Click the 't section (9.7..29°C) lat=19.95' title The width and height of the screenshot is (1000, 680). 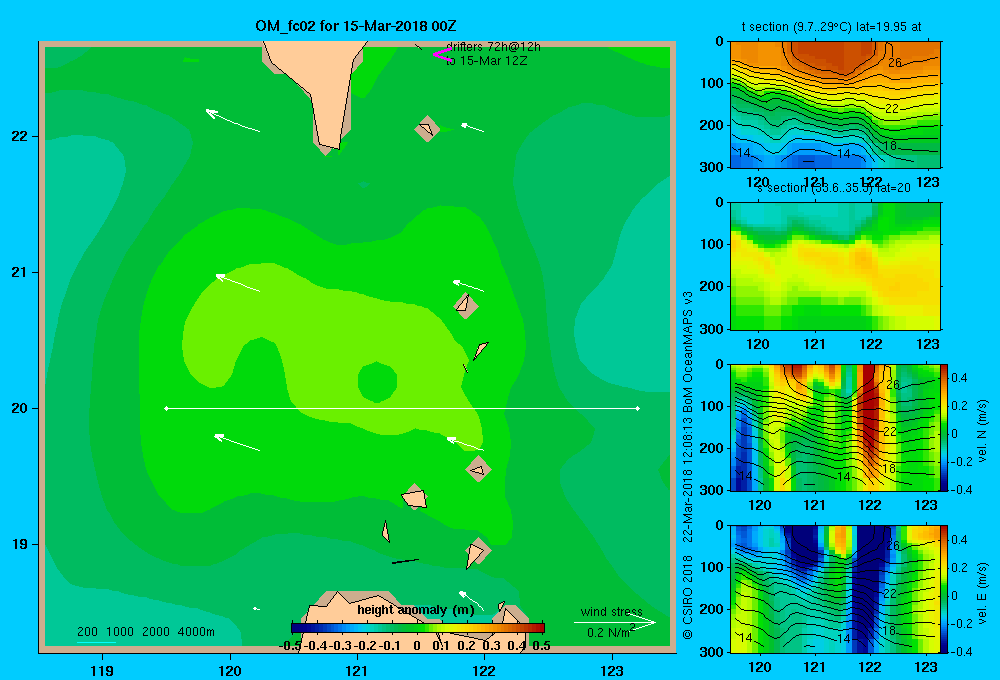tap(831, 27)
